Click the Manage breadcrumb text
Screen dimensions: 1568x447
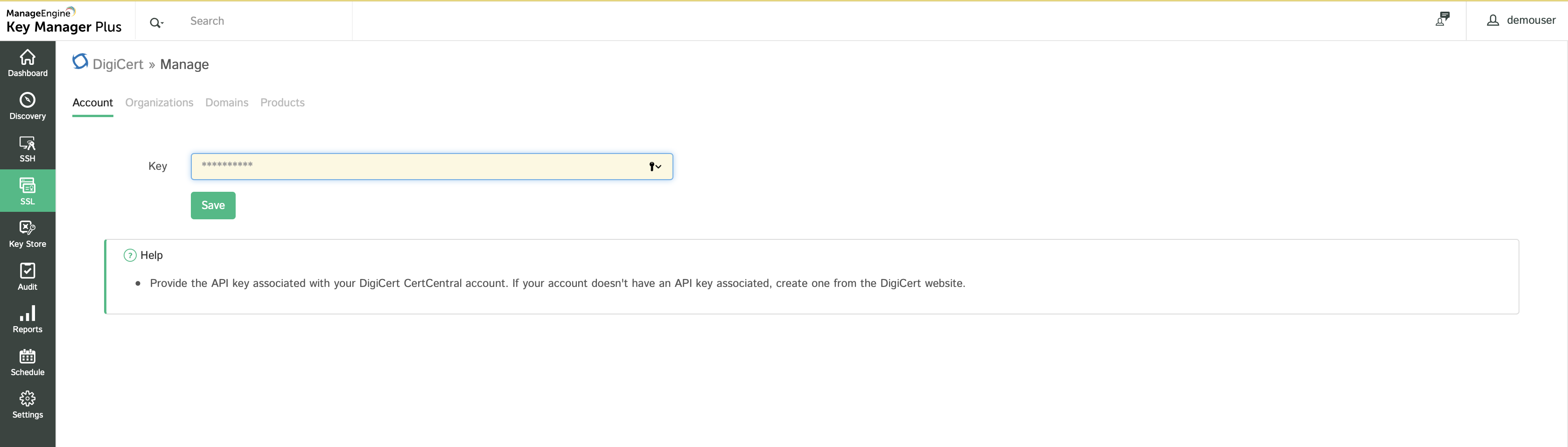tap(184, 64)
